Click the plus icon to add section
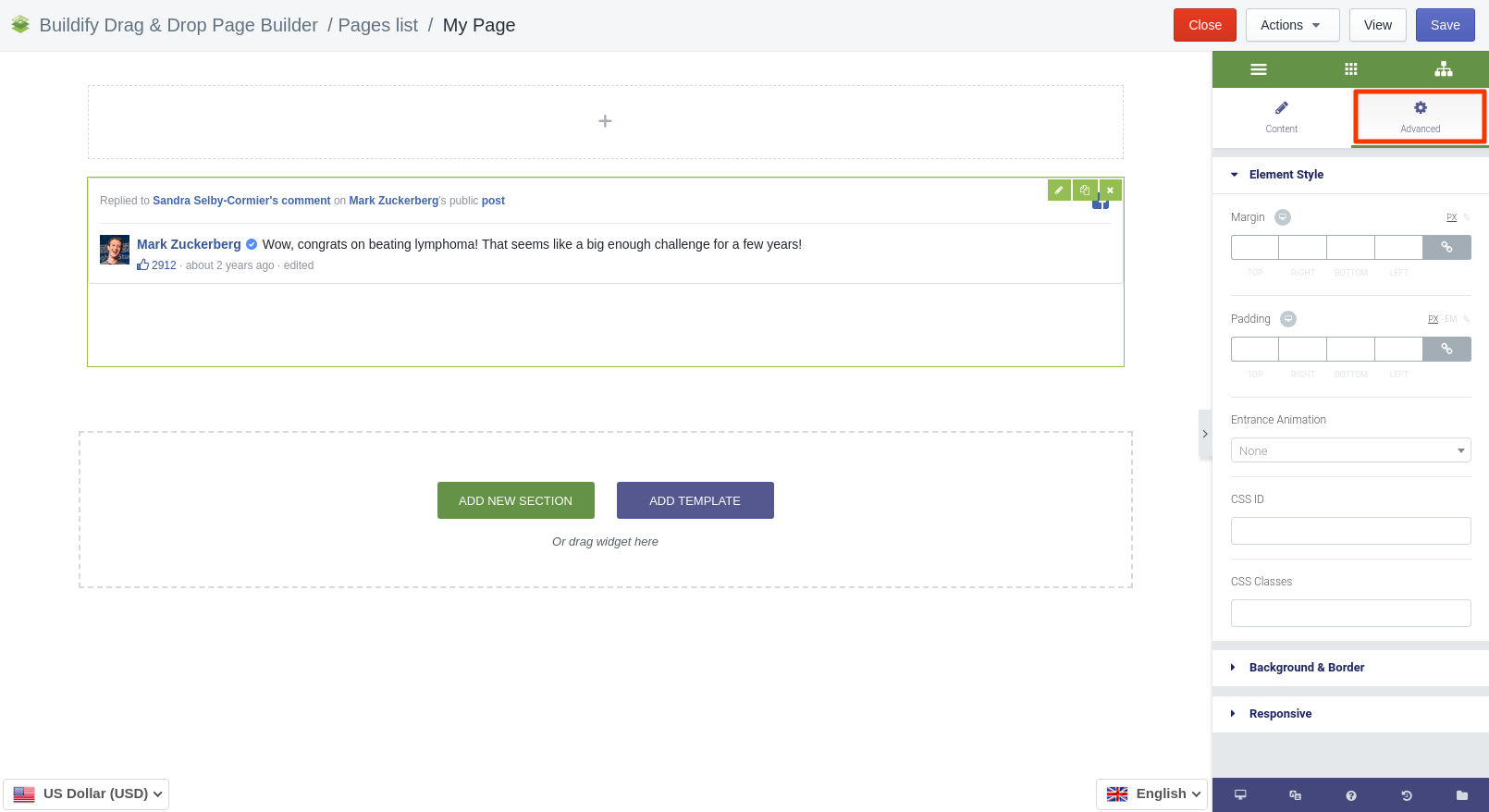 point(605,121)
